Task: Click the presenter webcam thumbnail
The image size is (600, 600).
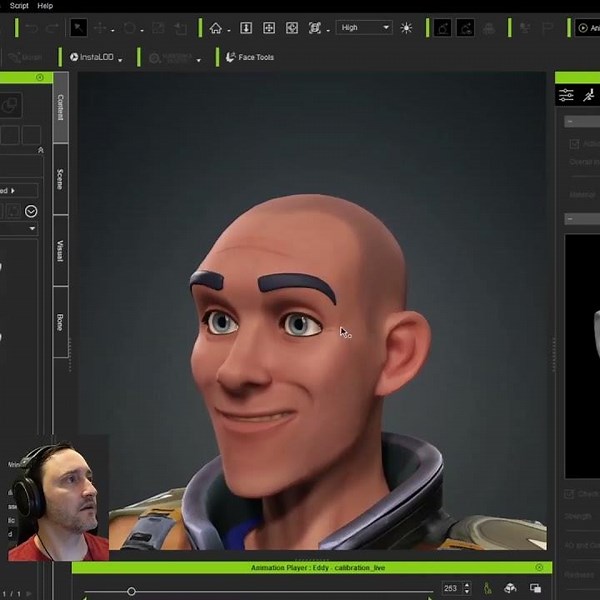Action: [58, 501]
